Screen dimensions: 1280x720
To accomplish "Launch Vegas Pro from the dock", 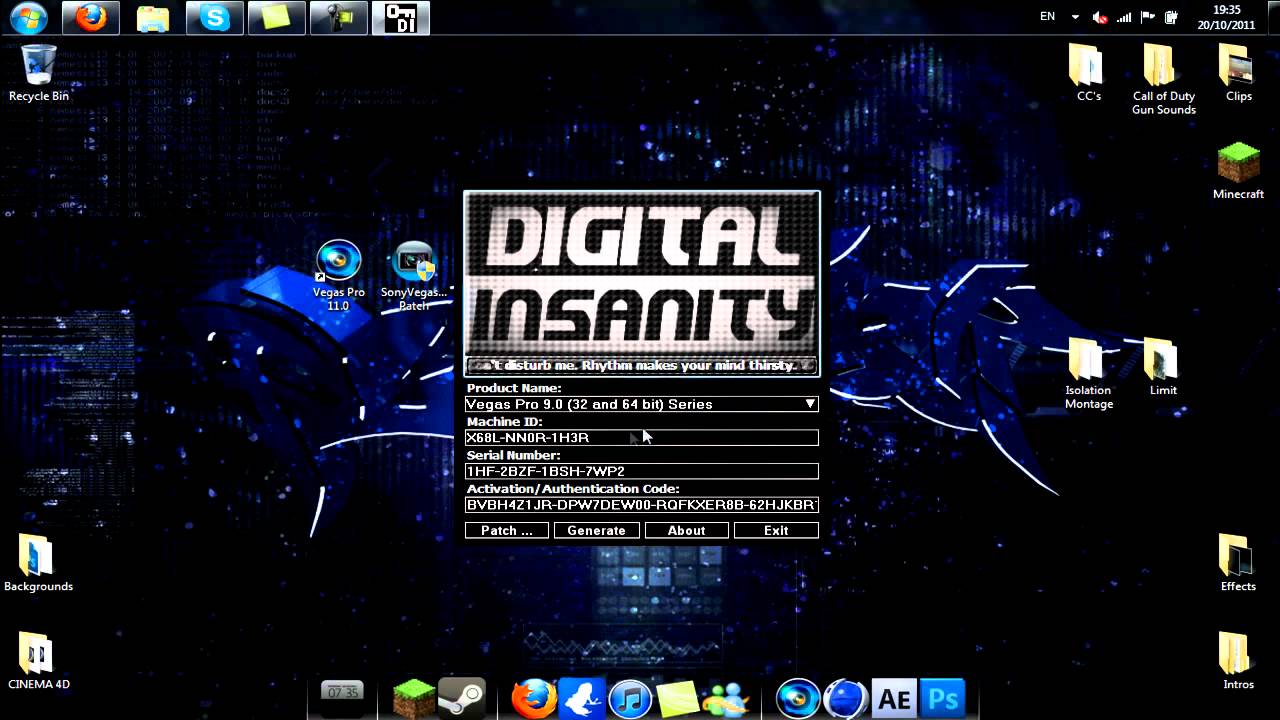I will click(x=798, y=698).
